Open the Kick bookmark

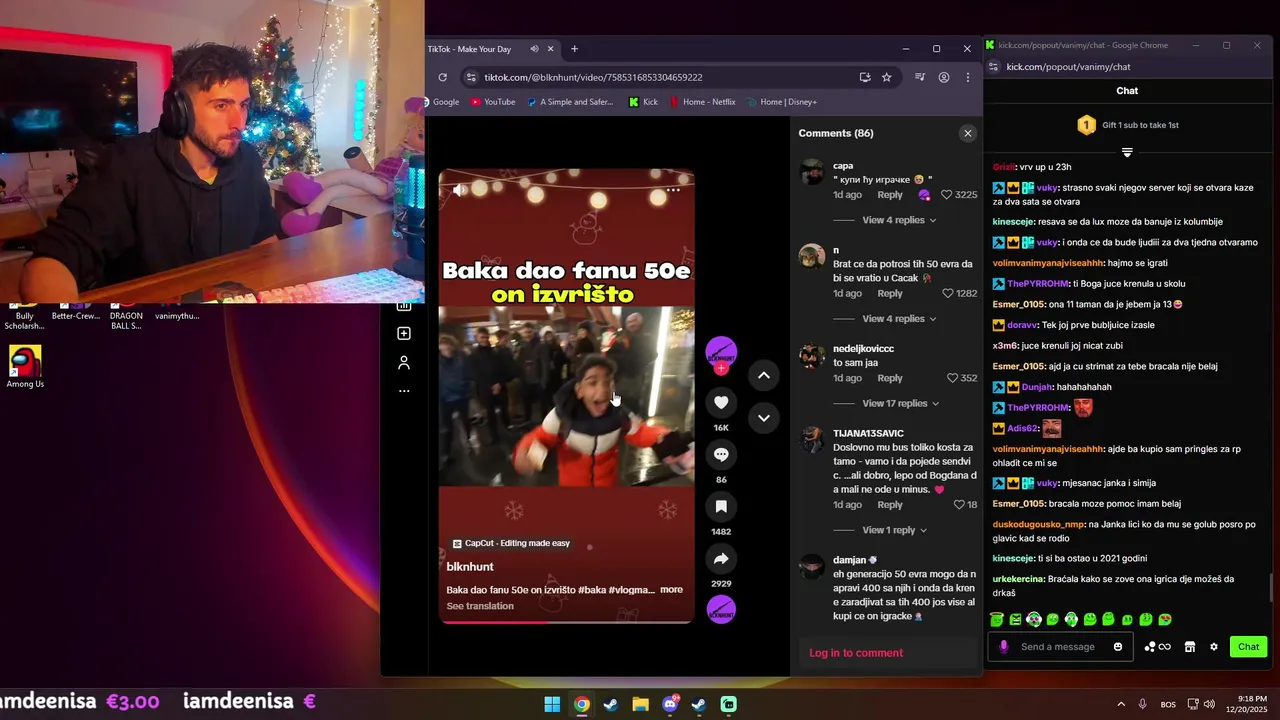click(x=643, y=102)
